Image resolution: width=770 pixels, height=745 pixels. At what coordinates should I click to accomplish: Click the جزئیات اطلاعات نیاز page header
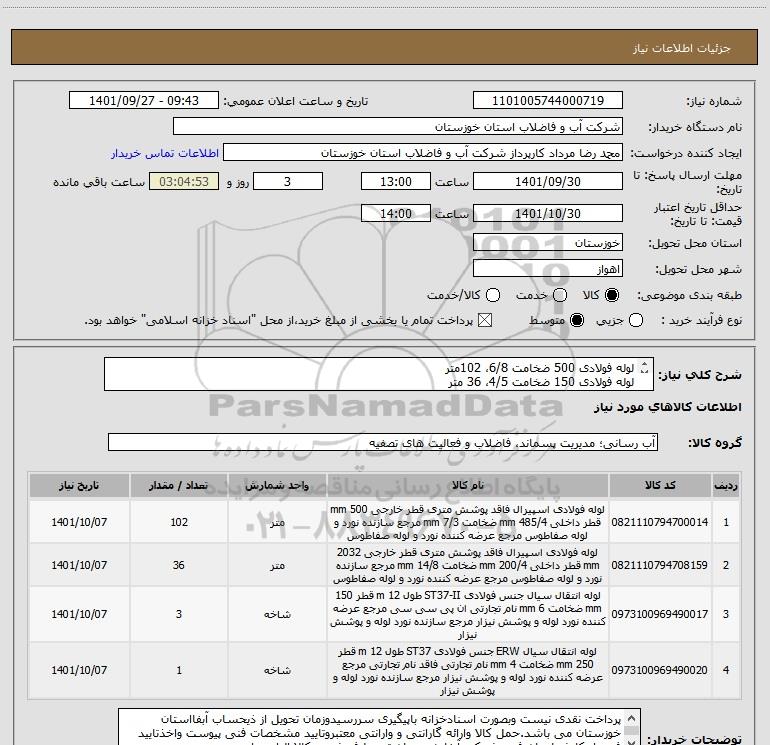tap(682, 48)
